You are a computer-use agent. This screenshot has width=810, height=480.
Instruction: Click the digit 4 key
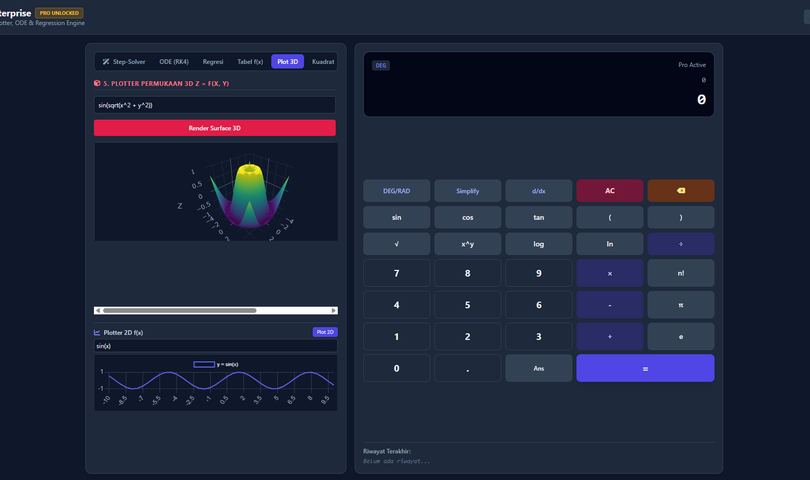pos(396,305)
